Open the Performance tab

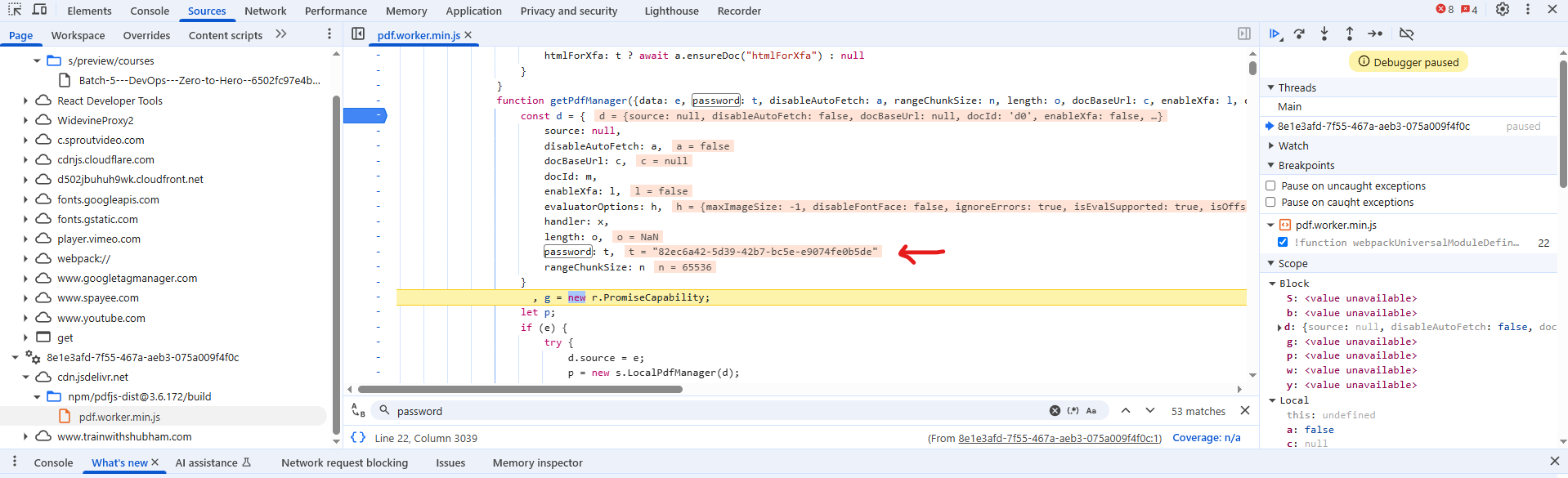coord(336,11)
